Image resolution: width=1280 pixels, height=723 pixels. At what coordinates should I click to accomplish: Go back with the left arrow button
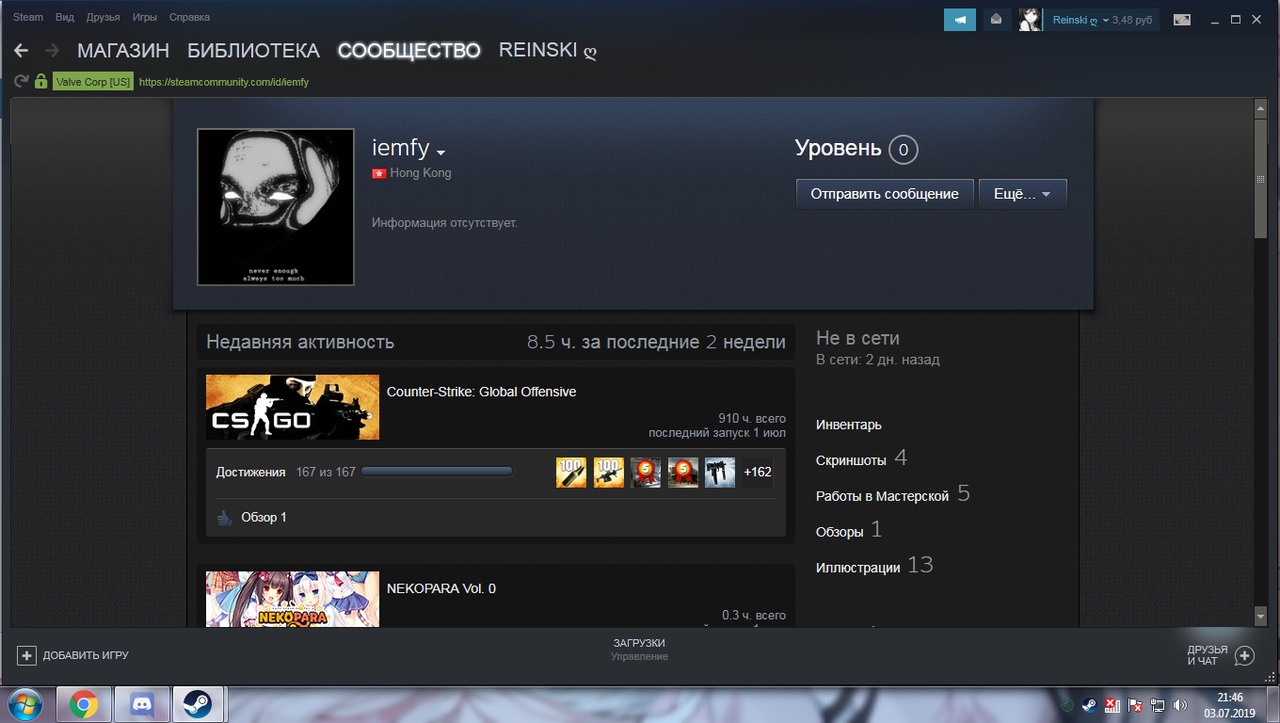pyautogui.click(x=21, y=50)
